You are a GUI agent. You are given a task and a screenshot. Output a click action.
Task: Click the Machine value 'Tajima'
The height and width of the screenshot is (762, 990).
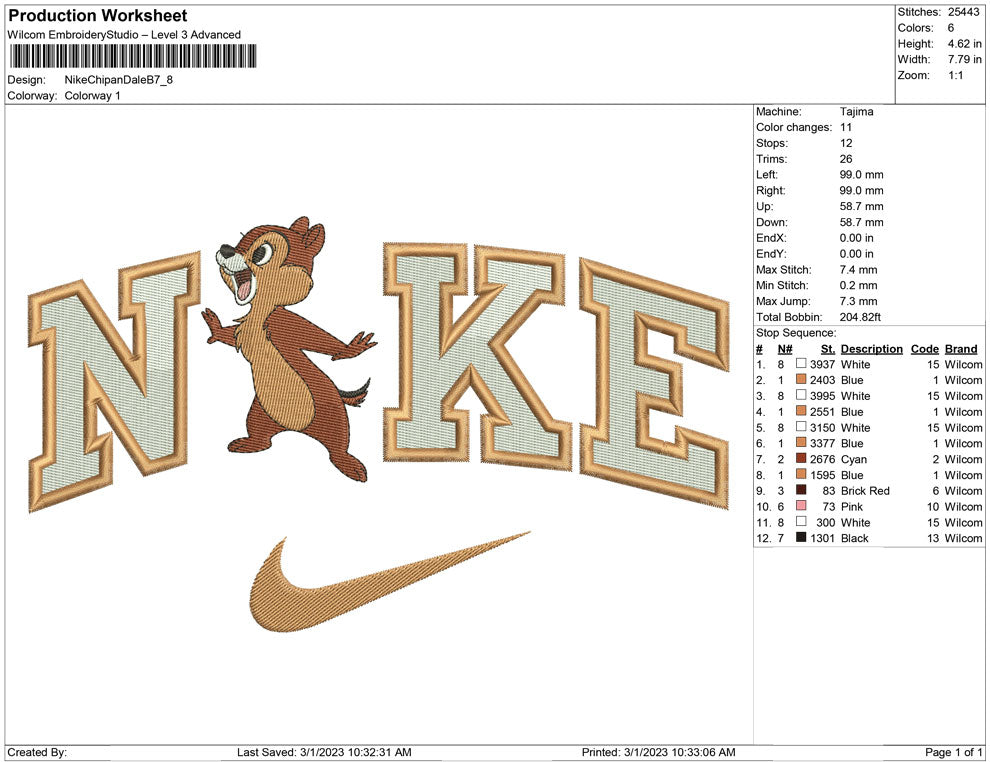coord(857,111)
